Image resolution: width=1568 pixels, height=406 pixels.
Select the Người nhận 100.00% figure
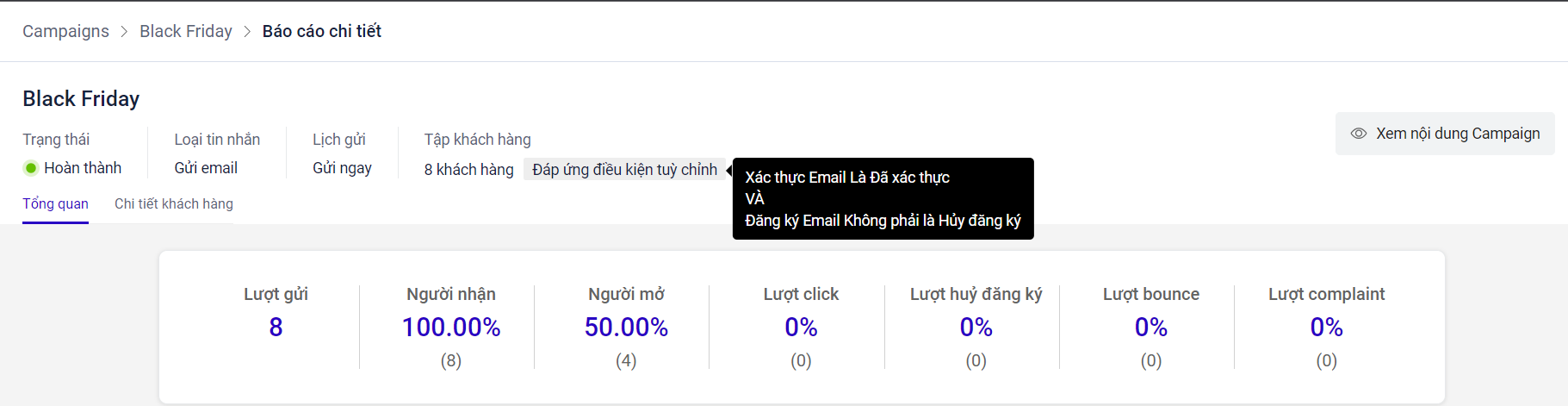[451, 328]
